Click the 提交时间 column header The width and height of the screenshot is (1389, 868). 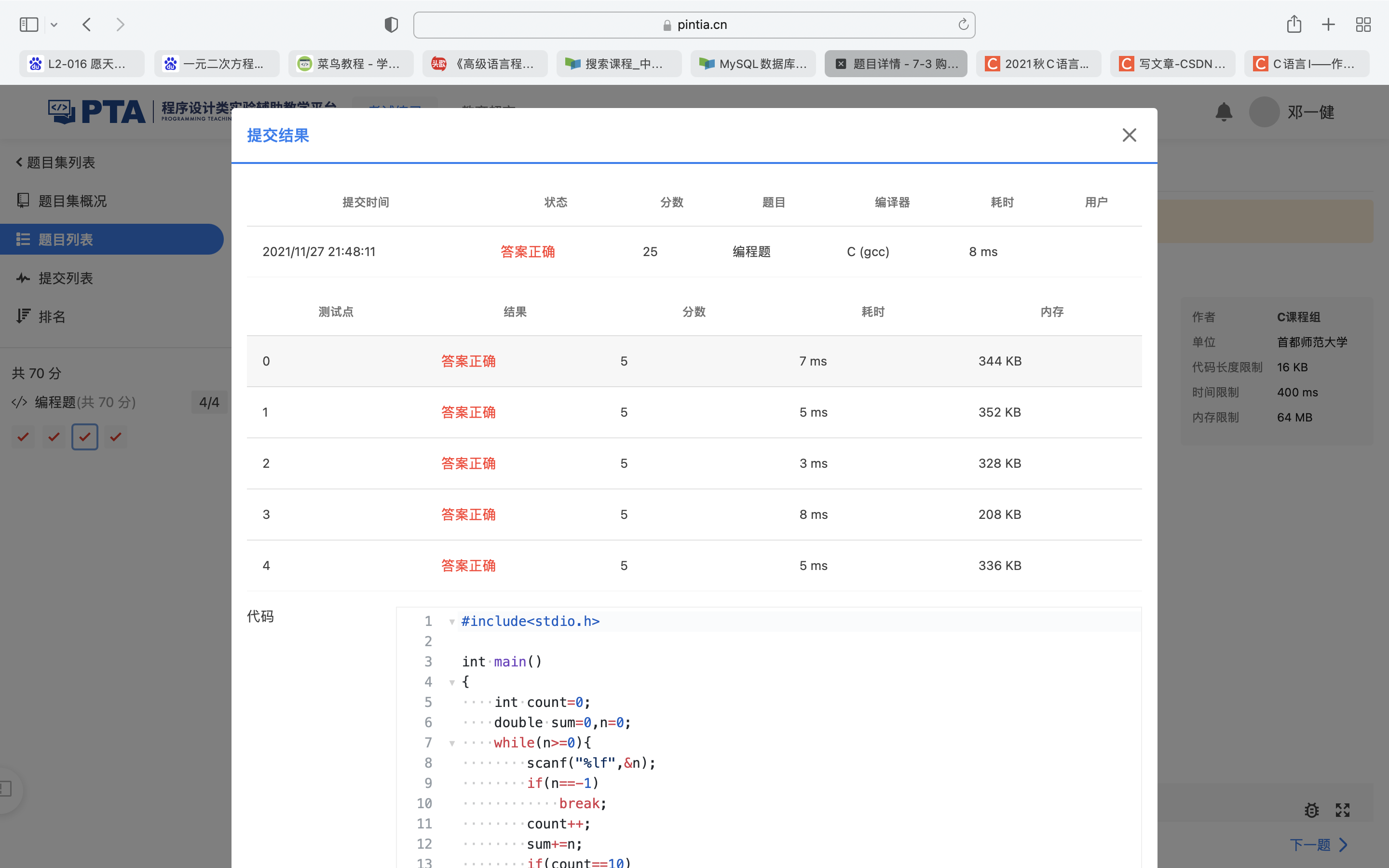click(x=366, y=202)
